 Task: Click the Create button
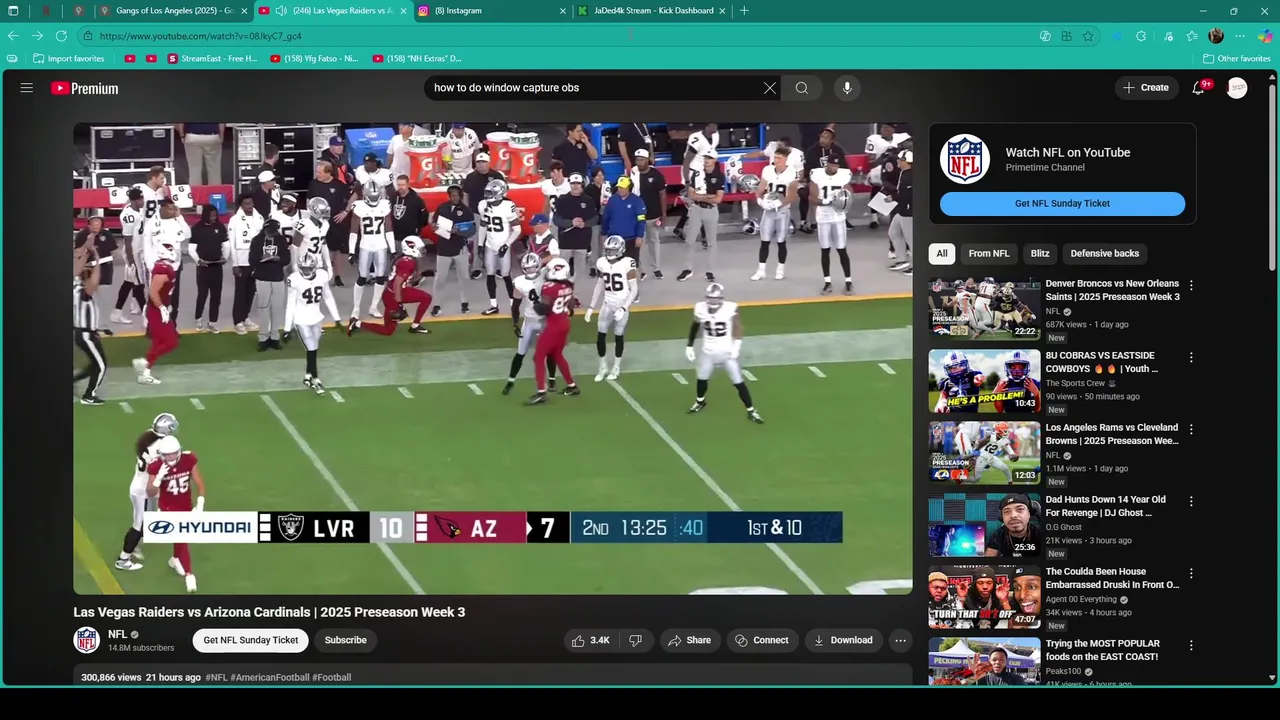point(1145,88)
